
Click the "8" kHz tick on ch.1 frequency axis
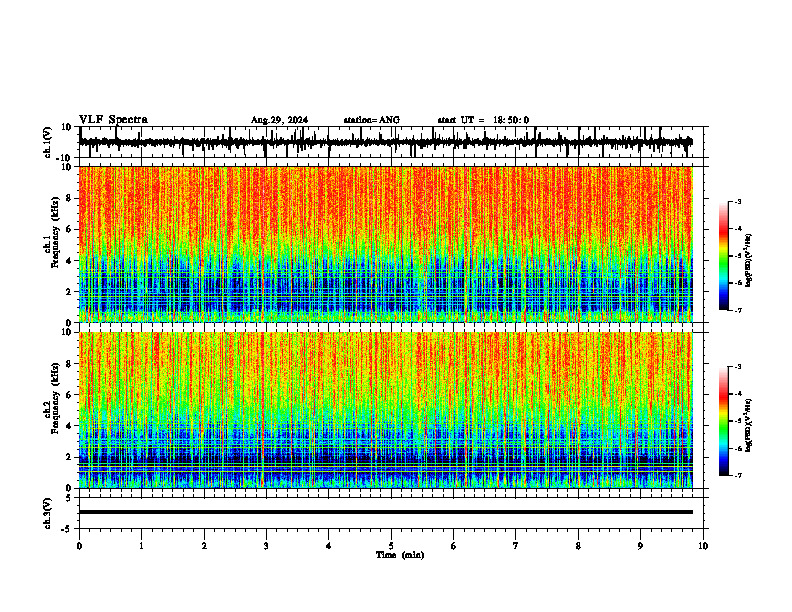click(x=69, y=198)
